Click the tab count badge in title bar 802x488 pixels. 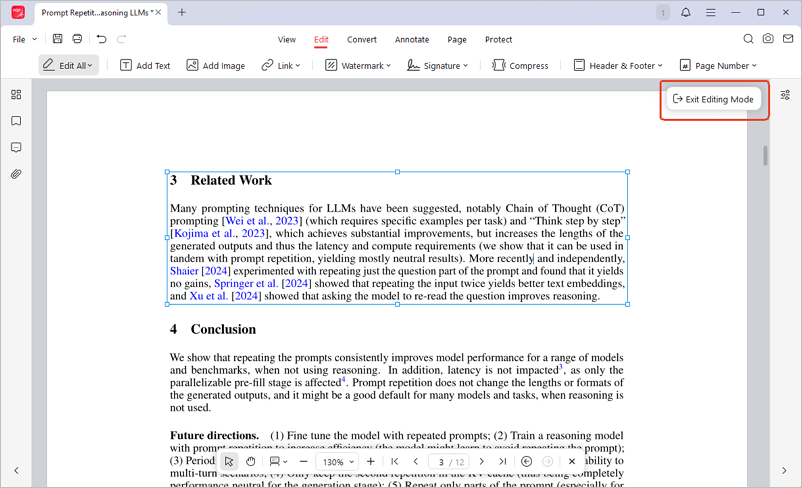coord(663,13)
